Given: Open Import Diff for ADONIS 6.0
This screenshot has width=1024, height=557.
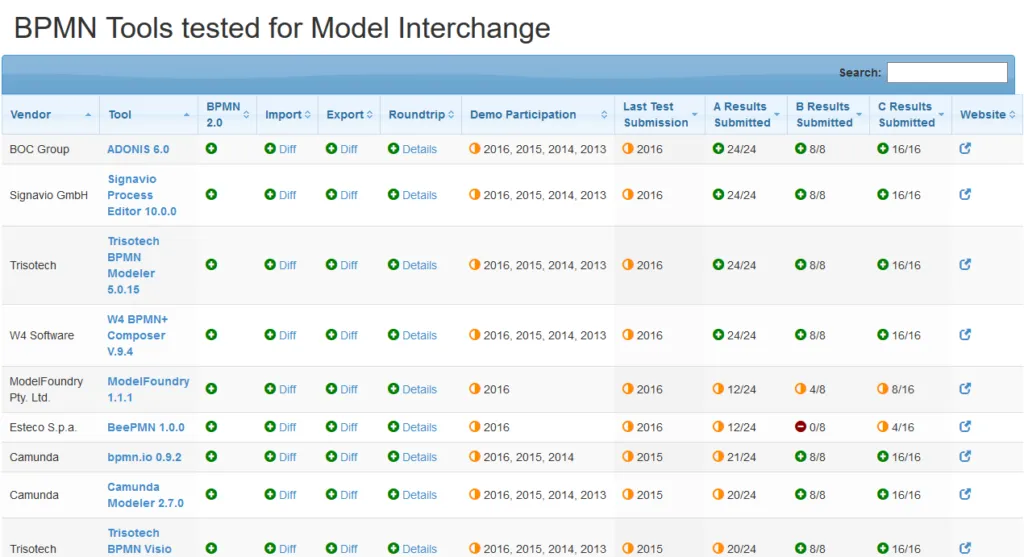Looking at the screenshot, I should [x=287, y=150].
